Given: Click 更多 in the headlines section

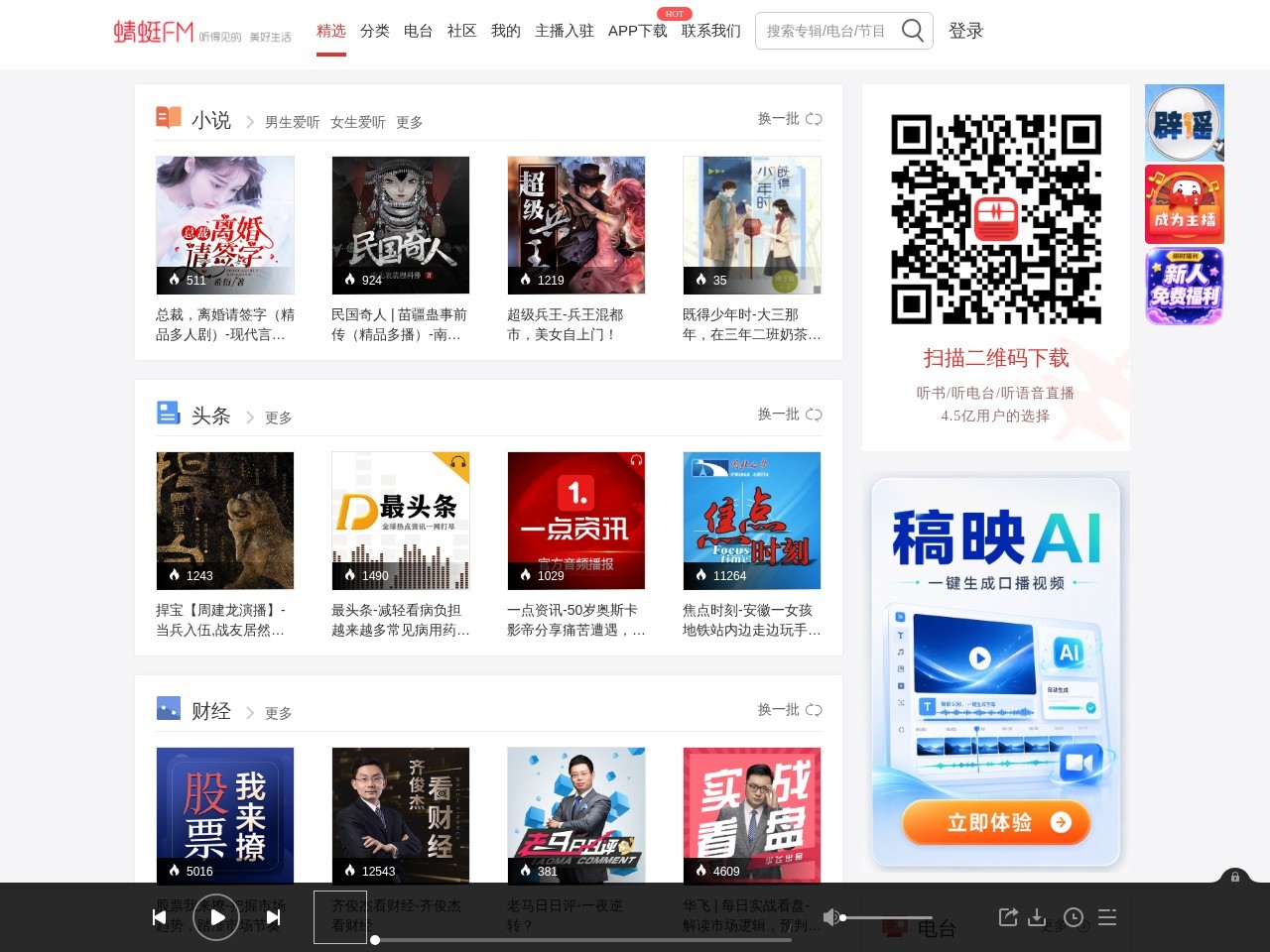Looking at the screenshot, I should click(279, 417).
